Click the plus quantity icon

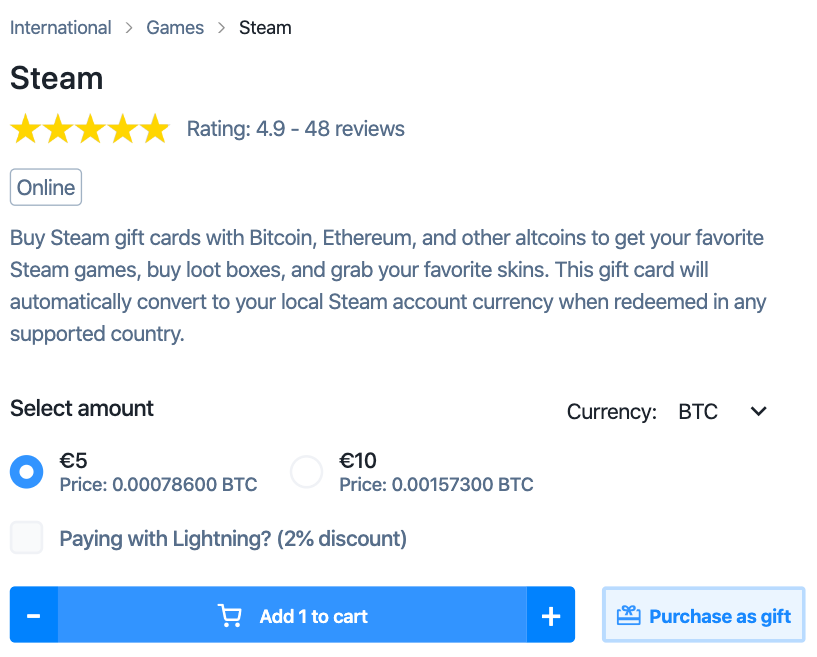click(x=550, y=616)
